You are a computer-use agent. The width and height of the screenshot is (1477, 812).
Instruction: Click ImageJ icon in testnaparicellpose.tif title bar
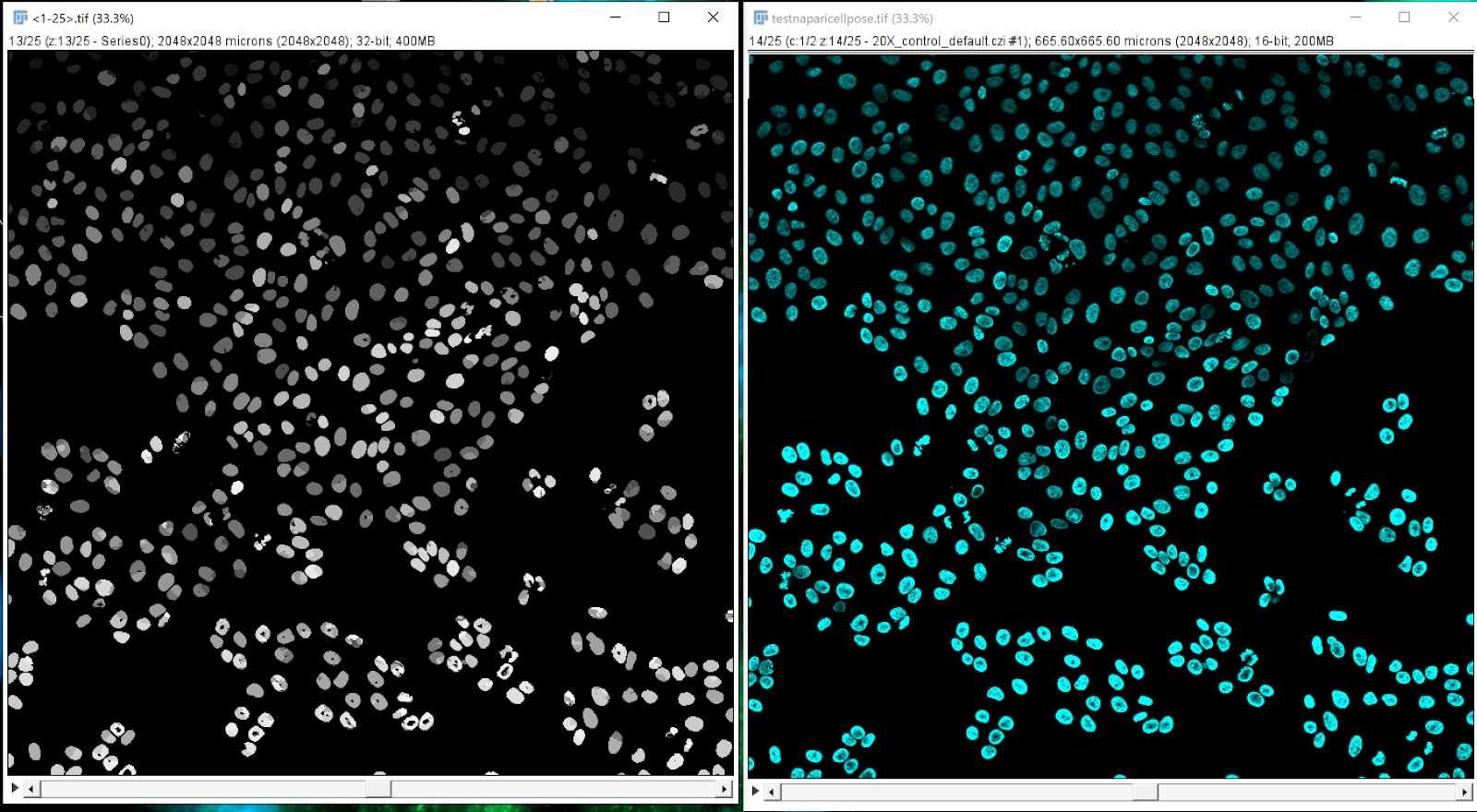(x=761, y=18)
